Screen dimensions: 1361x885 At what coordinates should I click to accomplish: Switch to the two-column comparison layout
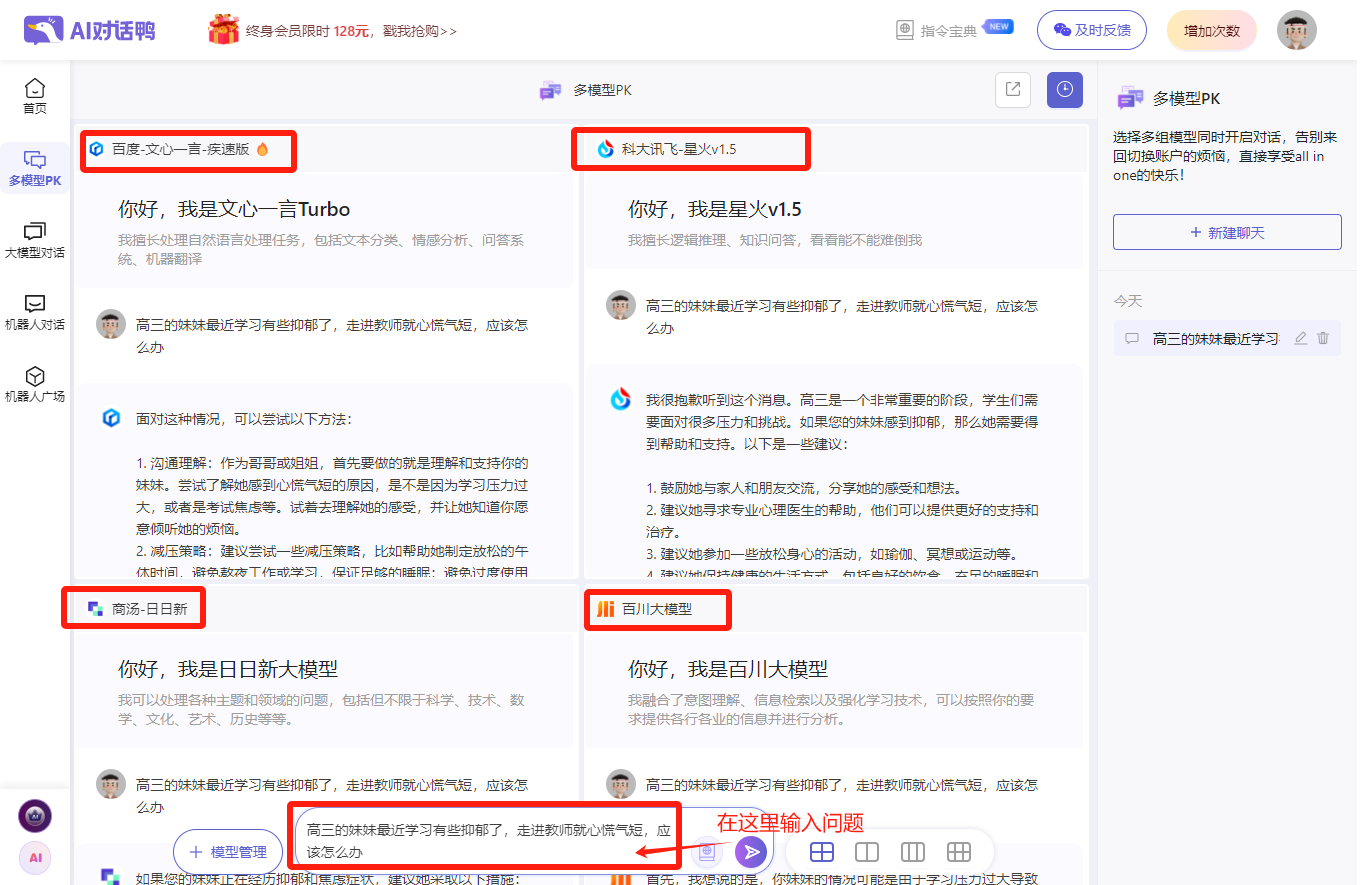pos(867,851)
